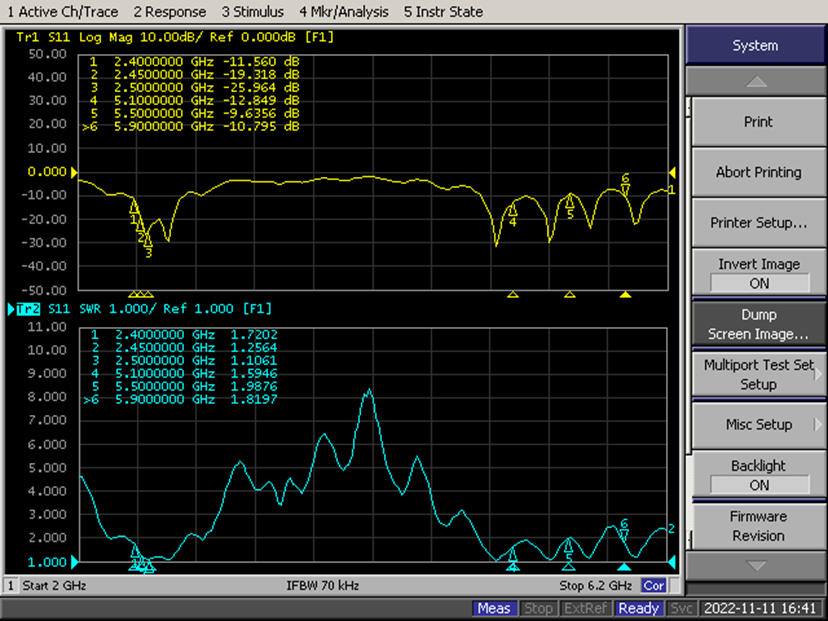Viewport: 828px width, 621px height.
Task: Select marker 6 on the Log Mag trace
Action: (626, 186)
